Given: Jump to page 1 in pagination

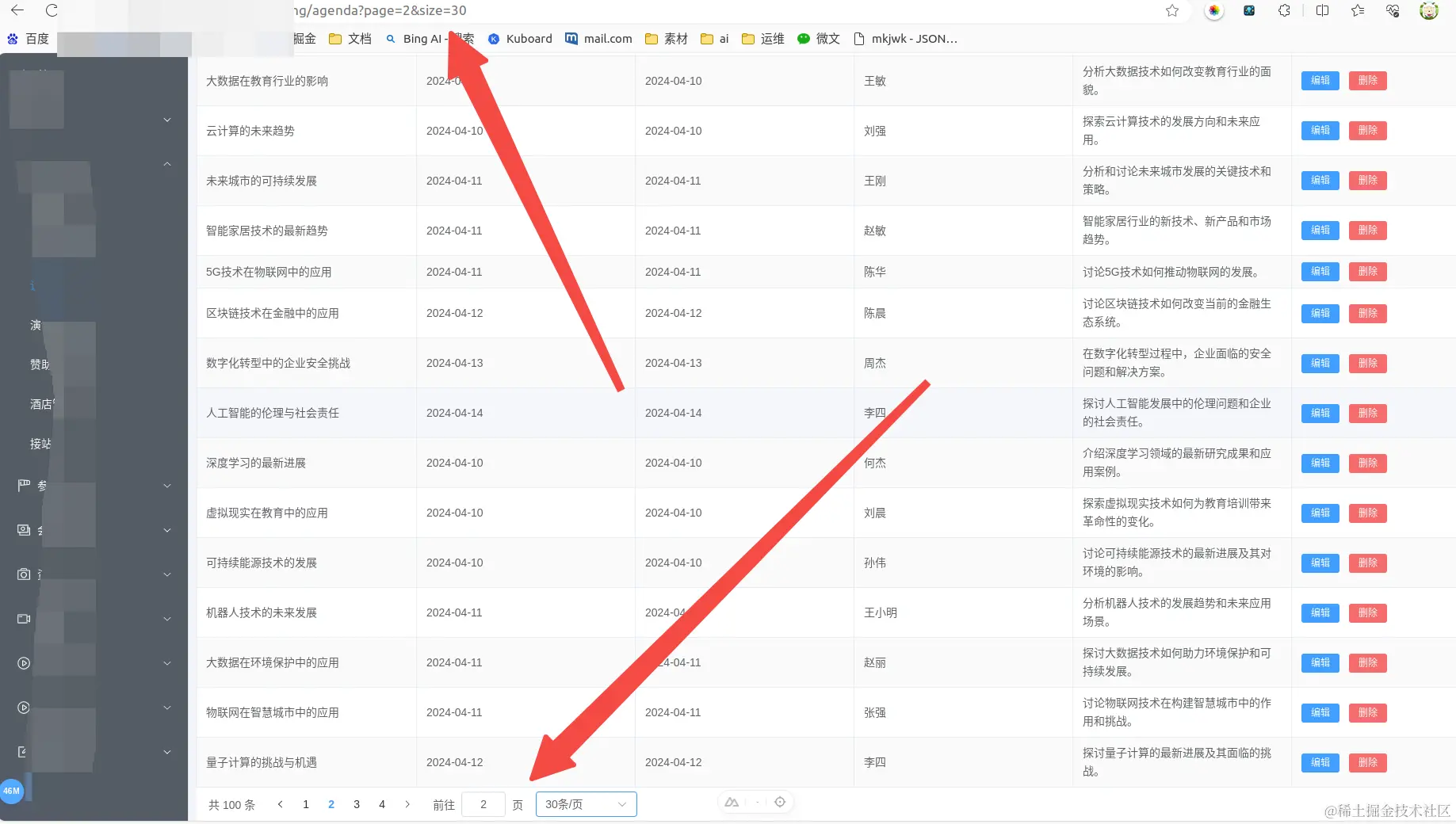Looking at the screenshot, I should click(x=306, y=804).
